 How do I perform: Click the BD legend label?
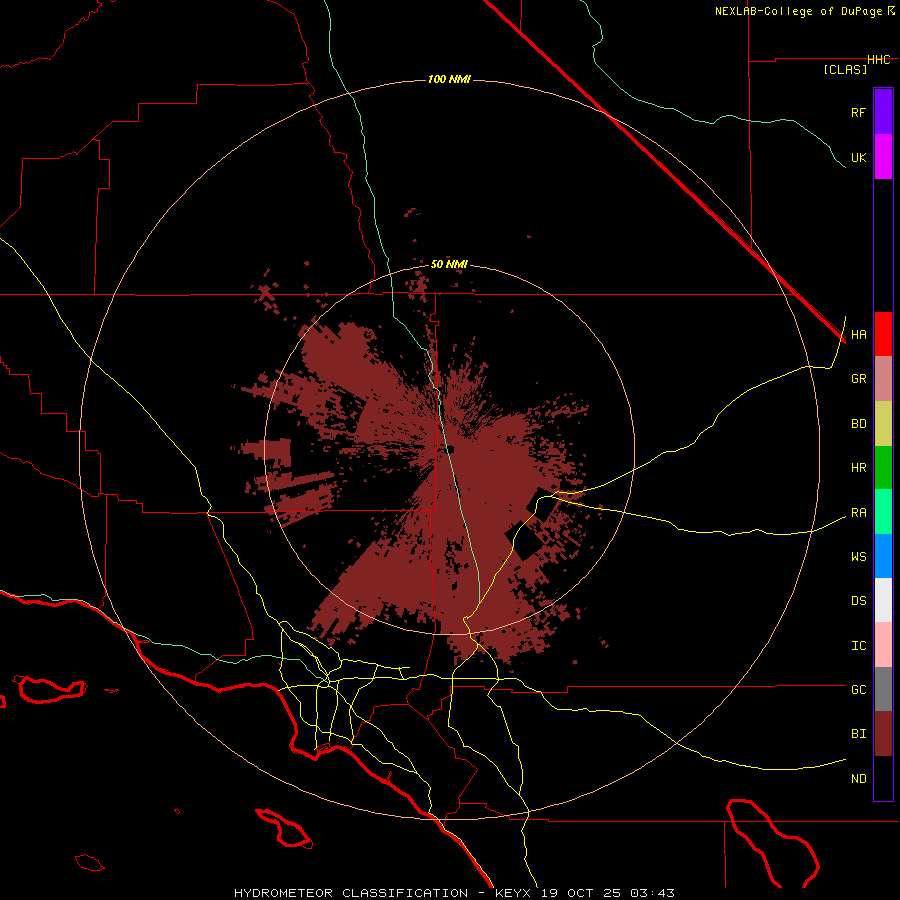tap(859, 424)
